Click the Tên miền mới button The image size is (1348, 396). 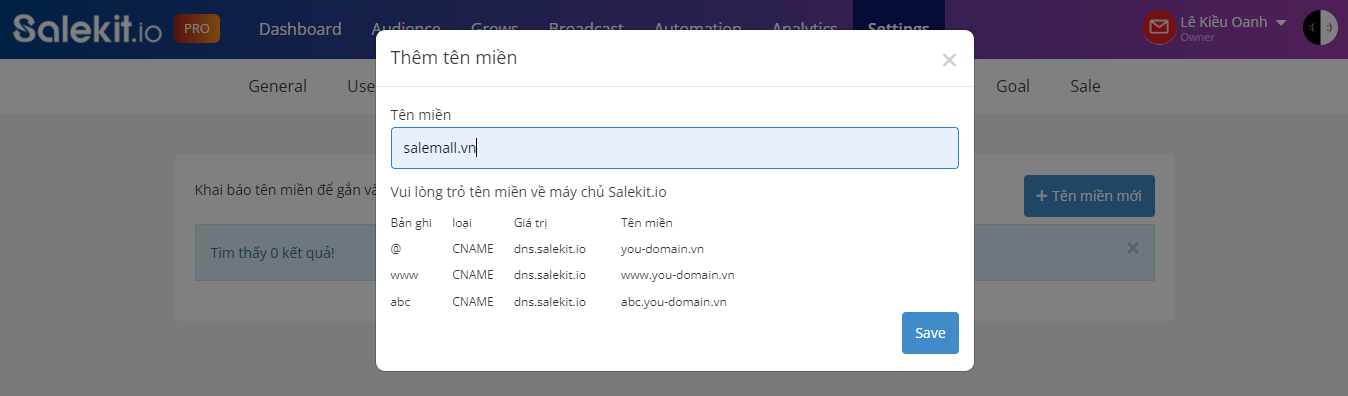click(x=1089, y=196)
